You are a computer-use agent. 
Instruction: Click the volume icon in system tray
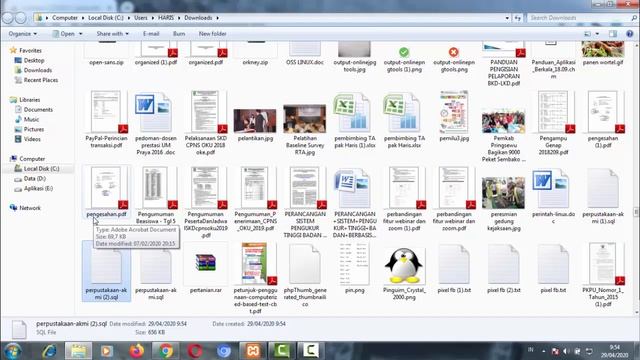(x=566, y=351)
